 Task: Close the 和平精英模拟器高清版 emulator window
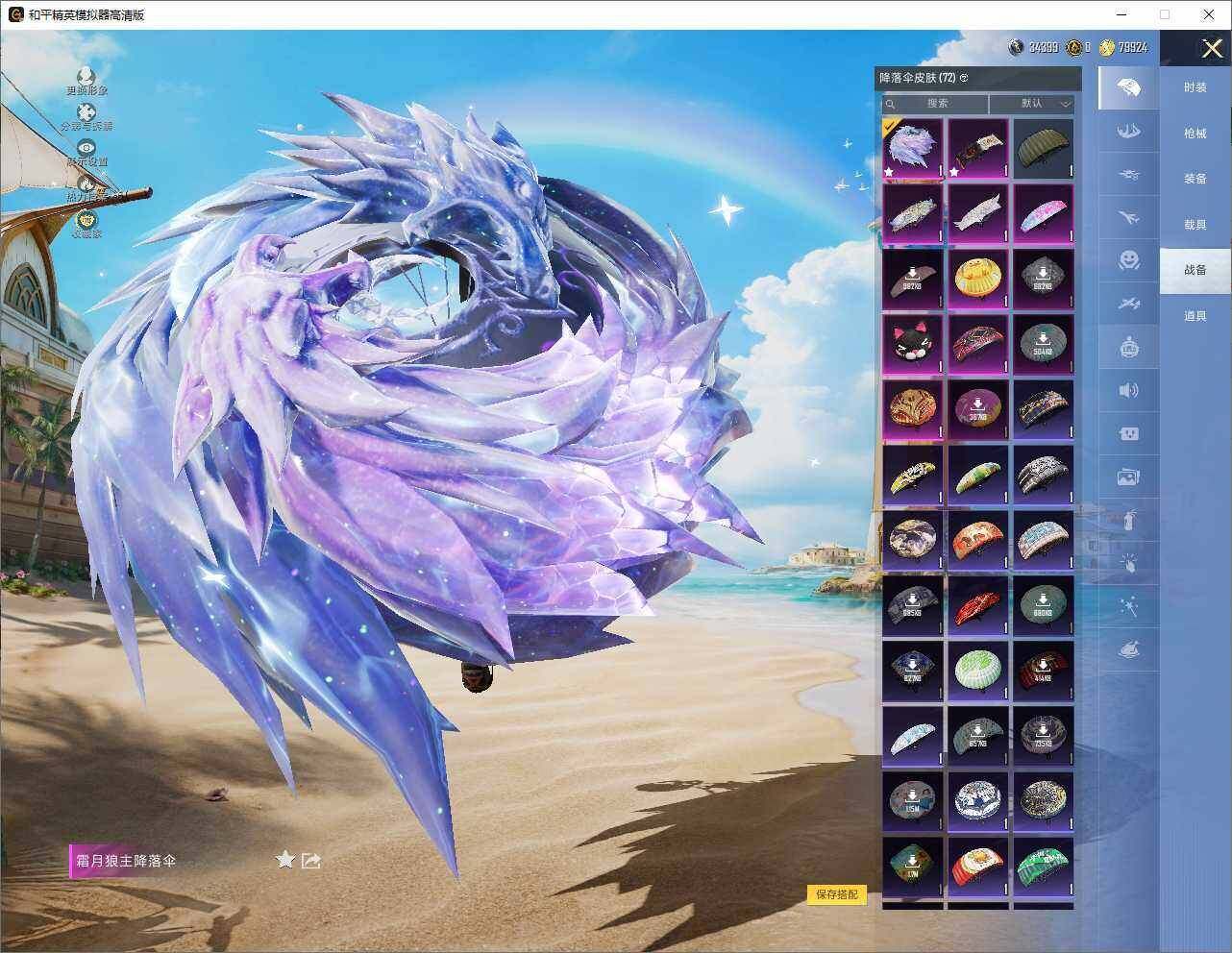1209,14
